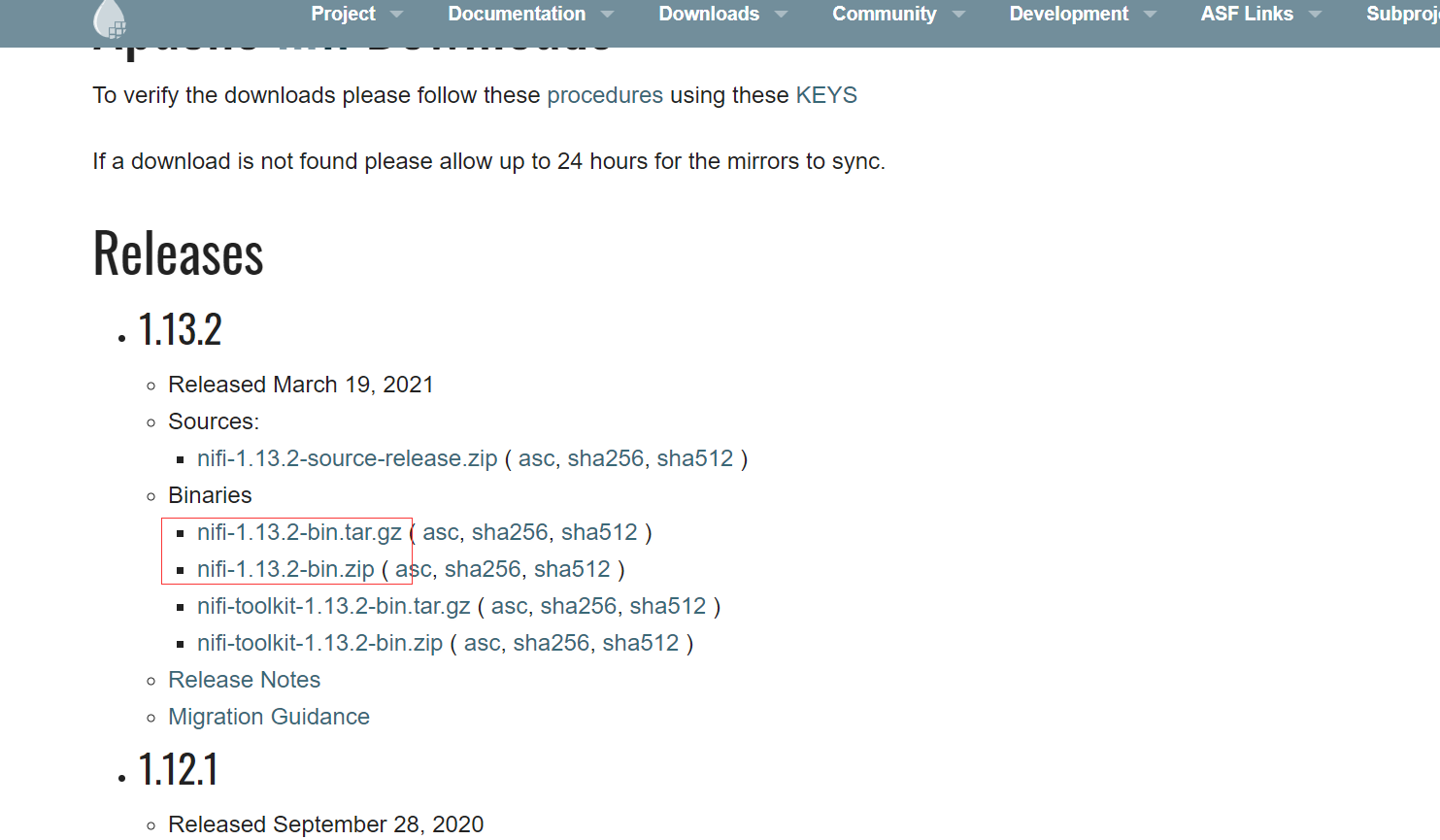1440x840 pixels.
Task: Open the Community menu
Action: click(x=885, y=14)
